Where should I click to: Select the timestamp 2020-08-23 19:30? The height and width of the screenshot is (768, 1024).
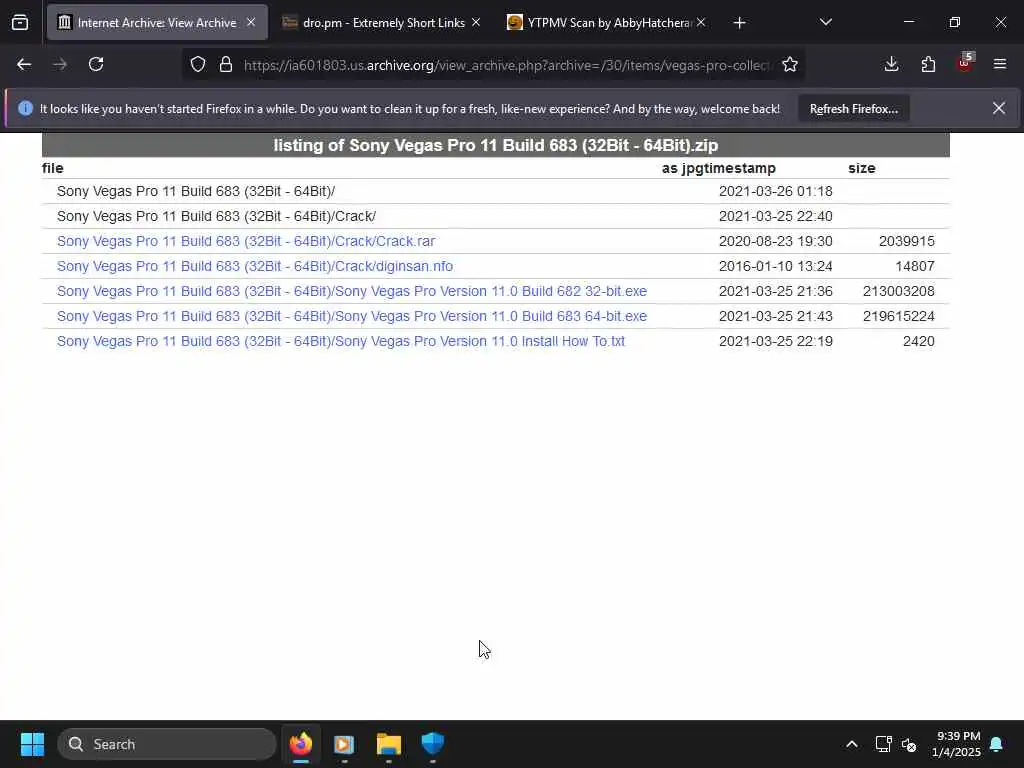point(775,241)
